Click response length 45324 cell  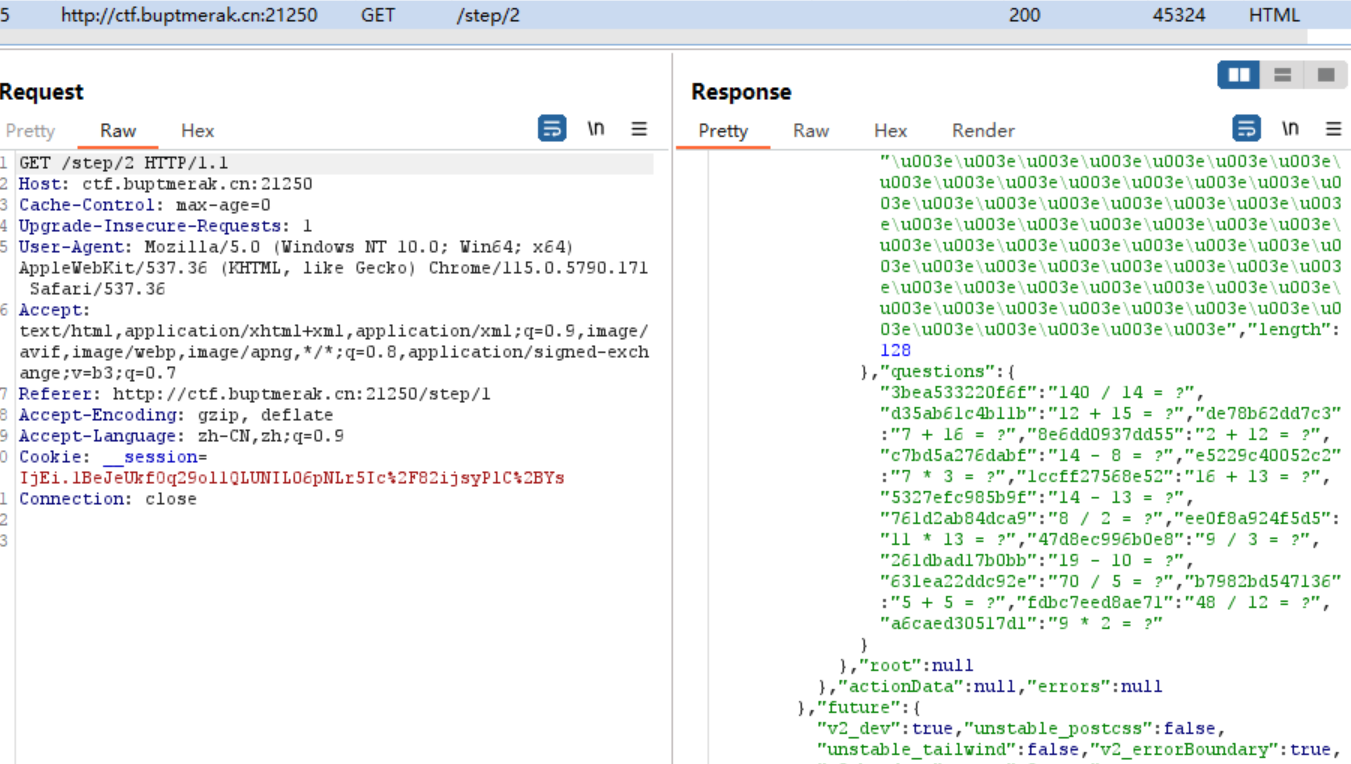(x=1179, y=15)
